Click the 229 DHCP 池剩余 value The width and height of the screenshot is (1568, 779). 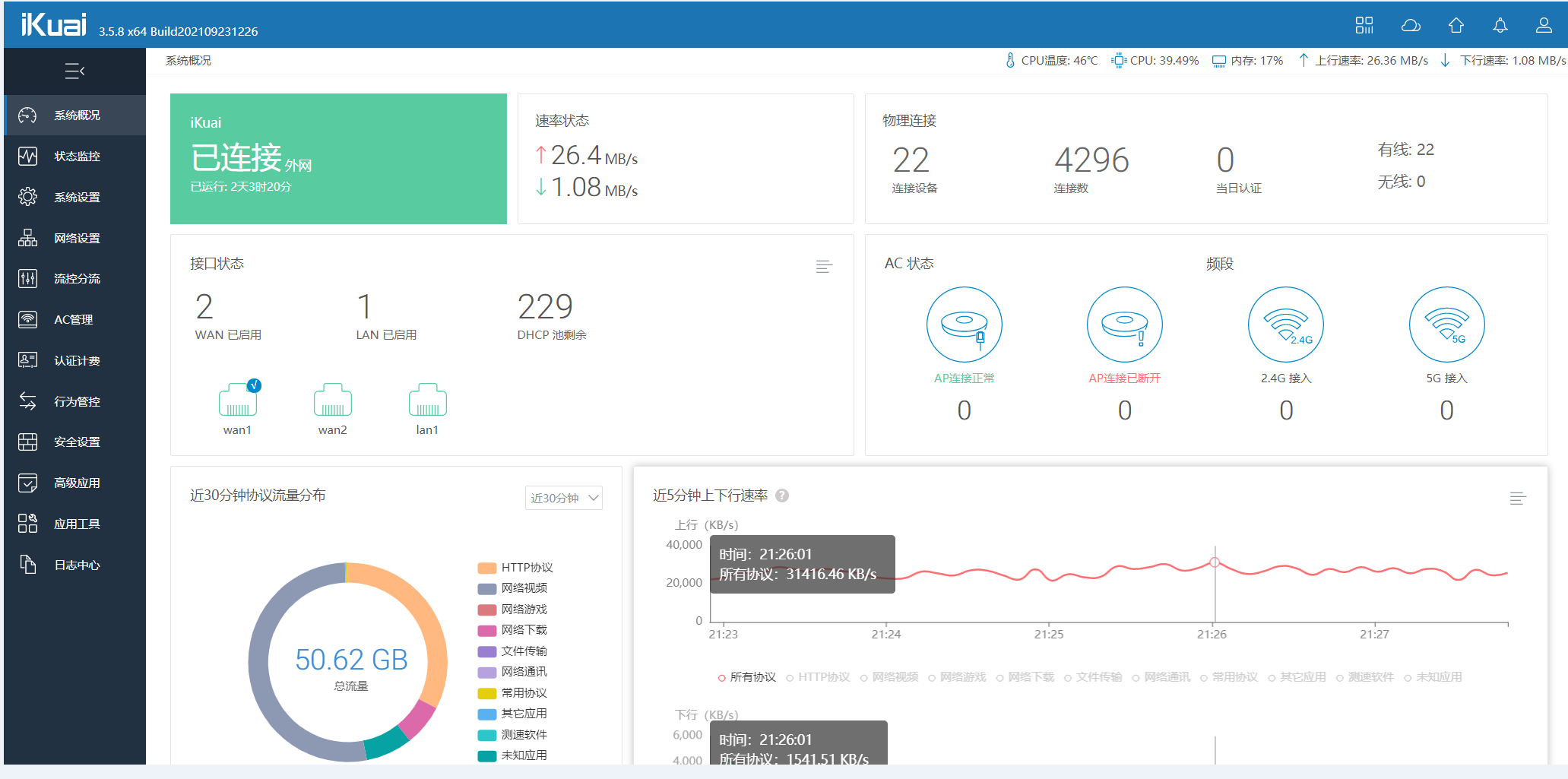[x=545, y=307]
